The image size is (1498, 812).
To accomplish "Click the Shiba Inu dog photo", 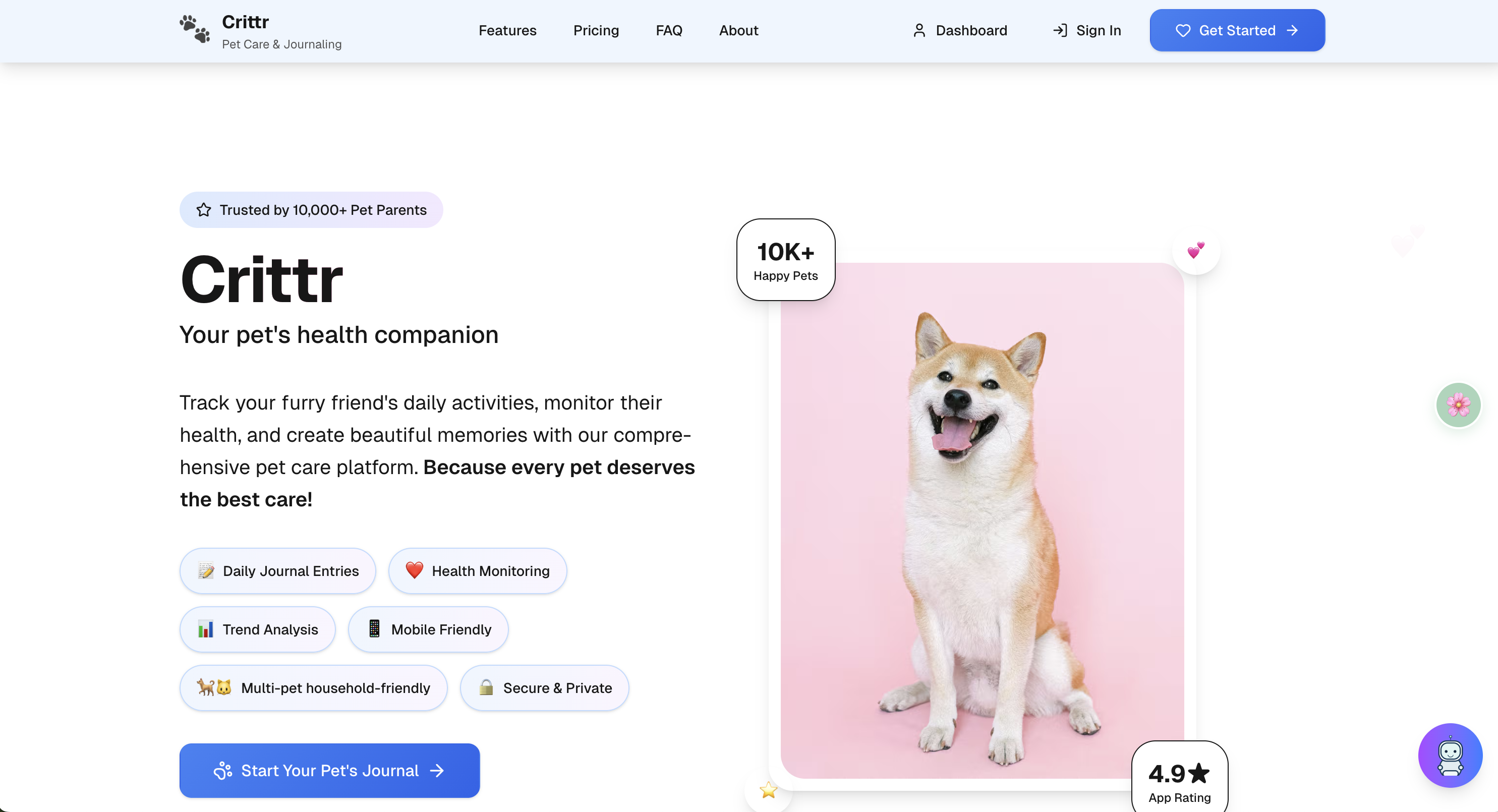I will [x=983, y=524].
